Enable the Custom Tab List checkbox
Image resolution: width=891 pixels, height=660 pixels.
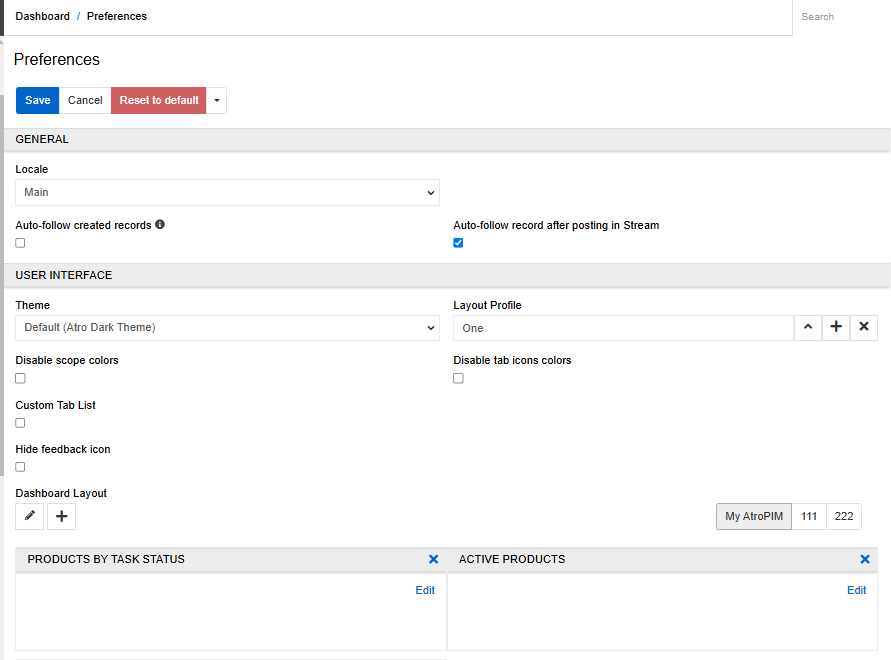[20, 423]
